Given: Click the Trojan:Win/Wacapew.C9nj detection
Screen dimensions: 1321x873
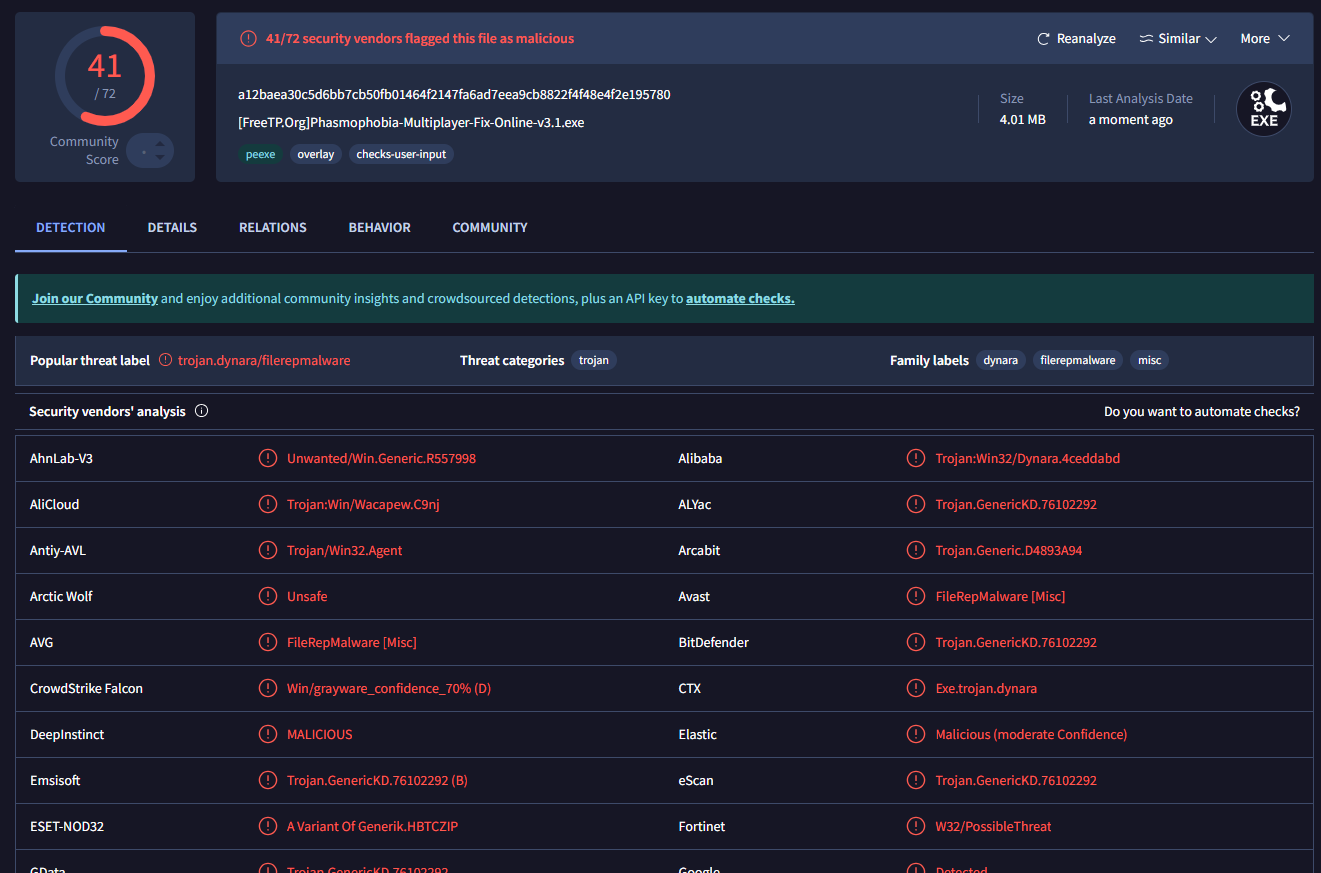Looking at the screenshot, I should click(363, 504).
